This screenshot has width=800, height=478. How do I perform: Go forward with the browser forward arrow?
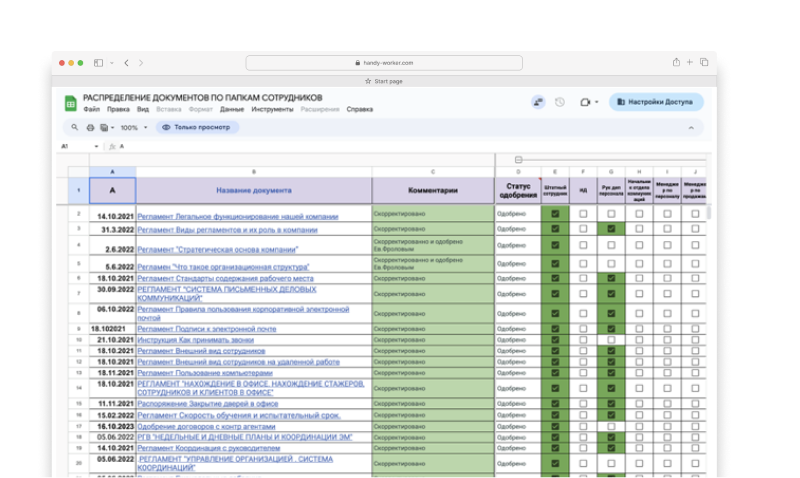coord(141,63)
